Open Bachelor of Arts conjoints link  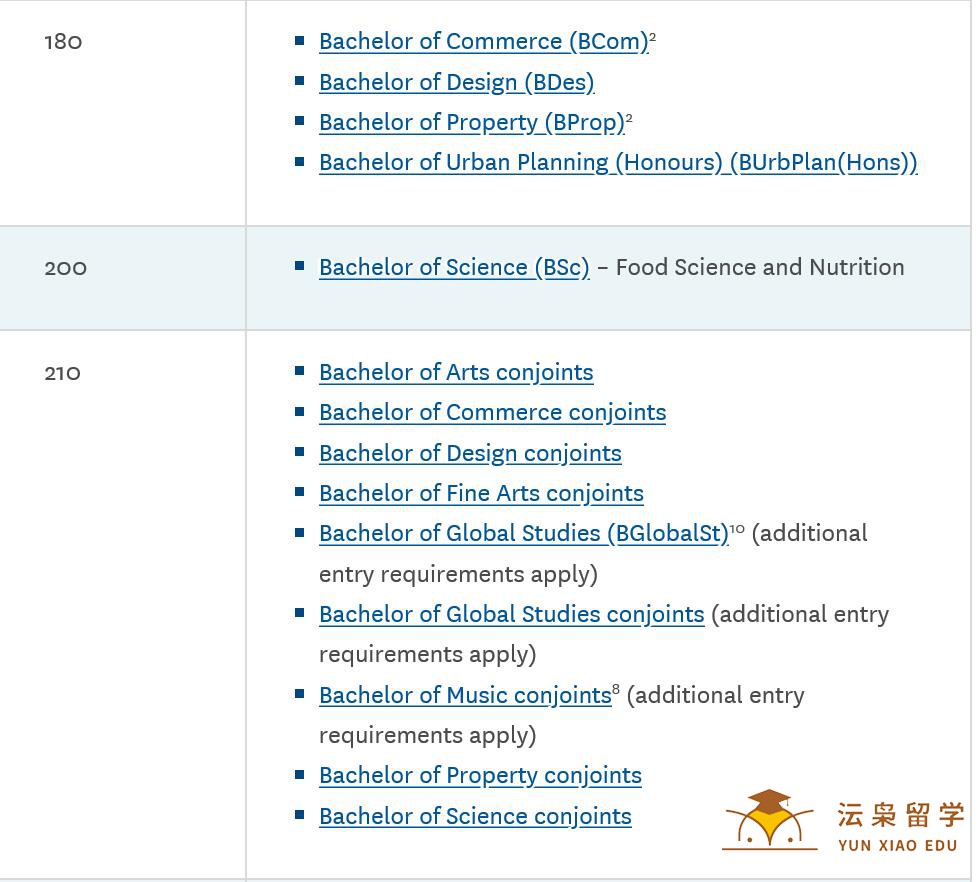click(x=456, y=373)
